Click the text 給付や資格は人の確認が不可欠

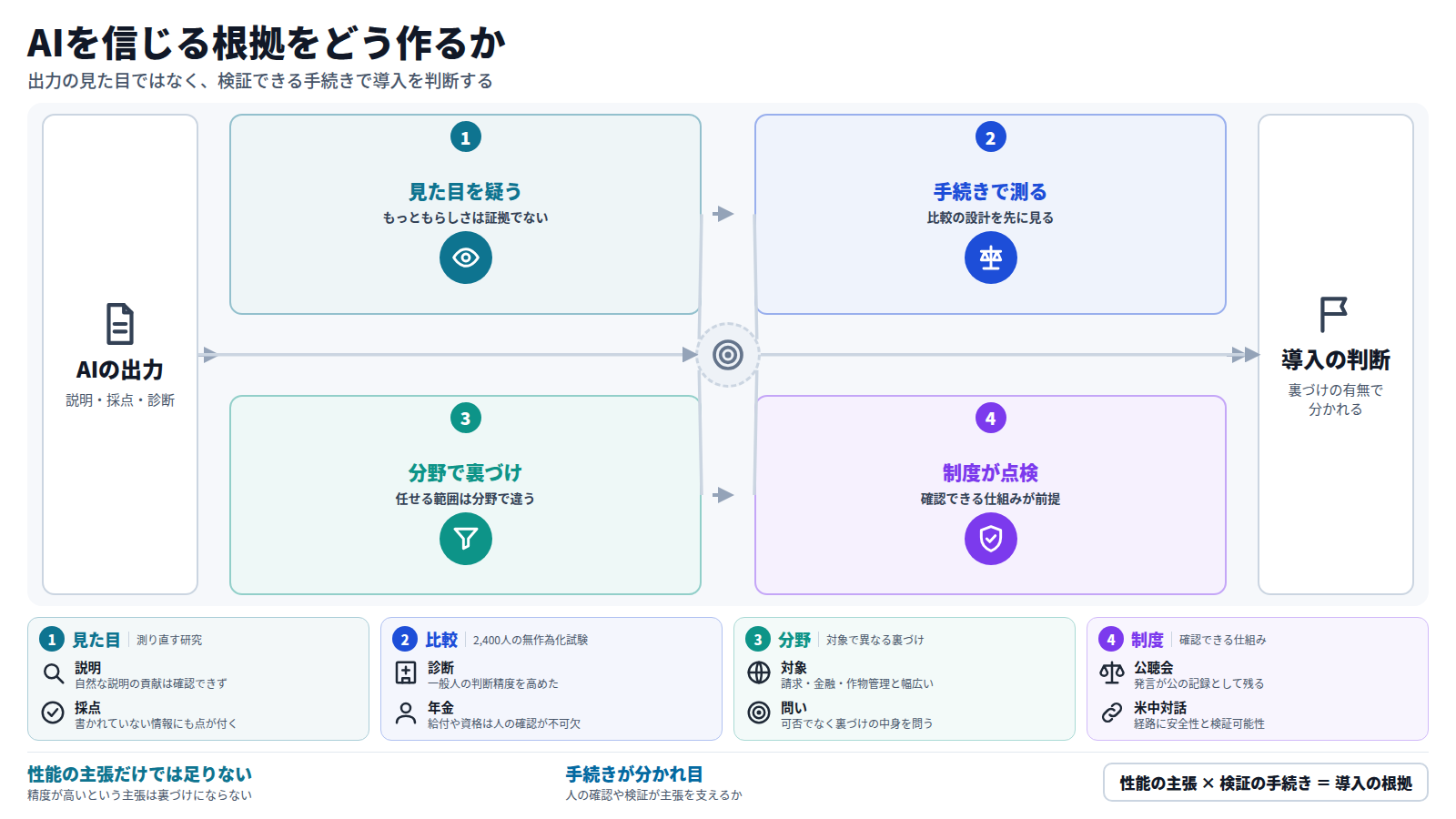click(x=504, y=723)
